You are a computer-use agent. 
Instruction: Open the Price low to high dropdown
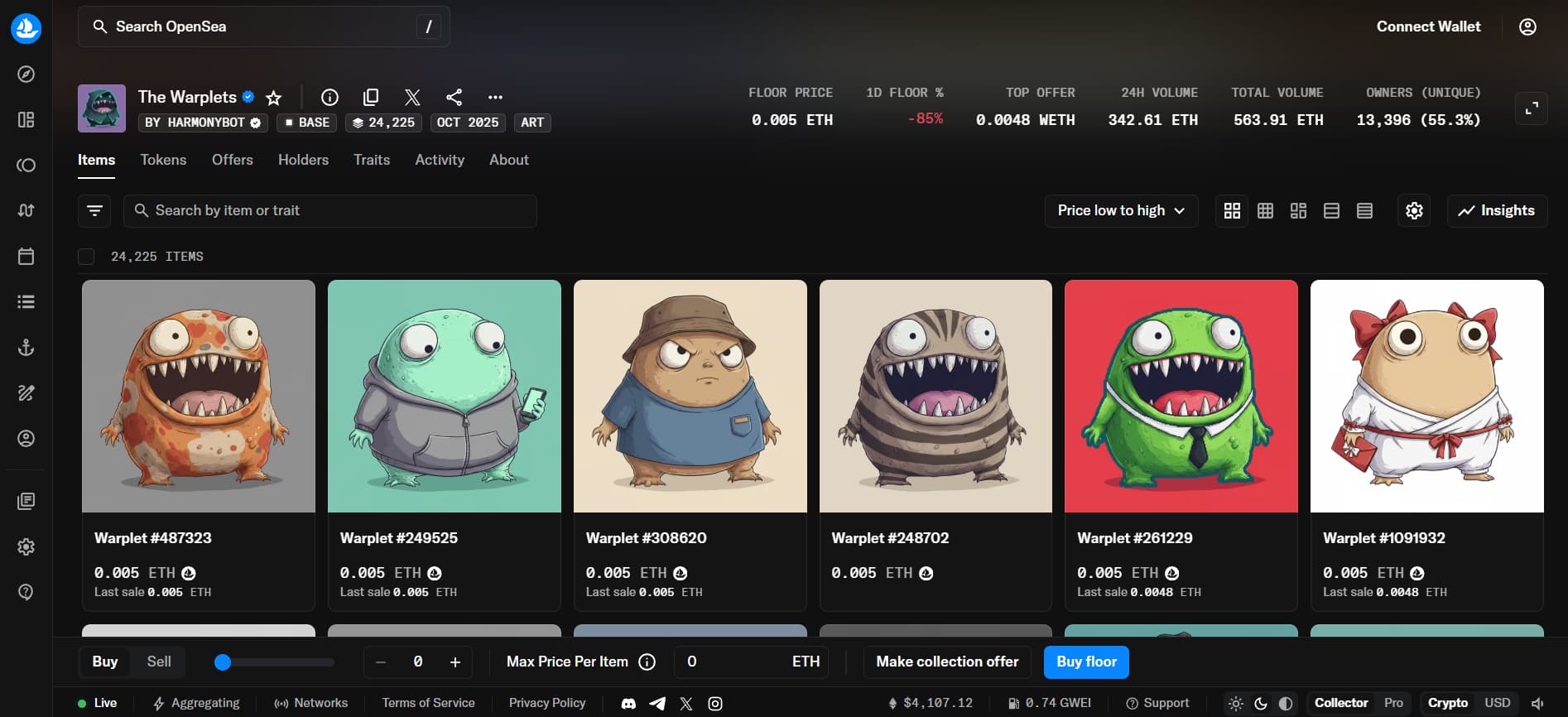point(1120,211)
